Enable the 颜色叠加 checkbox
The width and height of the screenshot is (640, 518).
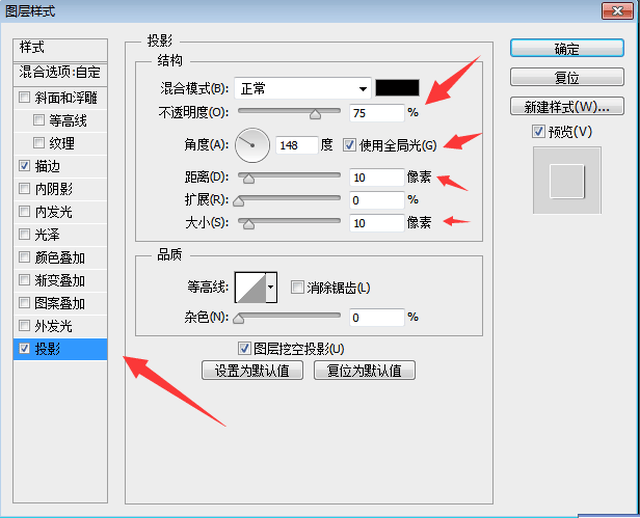tap(24, 257)
